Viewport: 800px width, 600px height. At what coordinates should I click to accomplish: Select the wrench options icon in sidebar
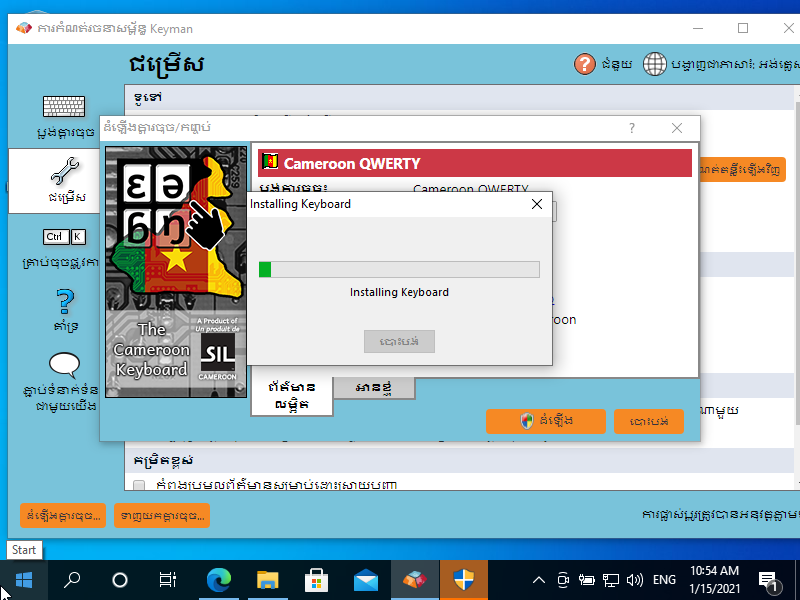(x=65, y=171)
